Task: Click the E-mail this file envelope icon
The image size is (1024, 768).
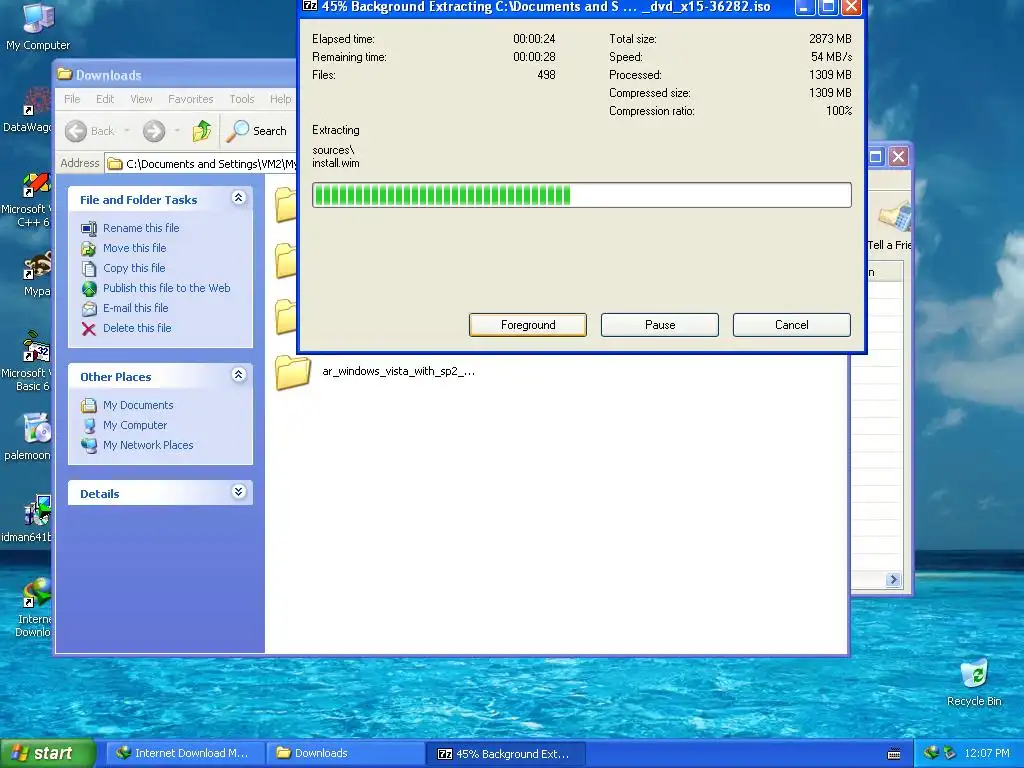Action: (x=89, y=308)
